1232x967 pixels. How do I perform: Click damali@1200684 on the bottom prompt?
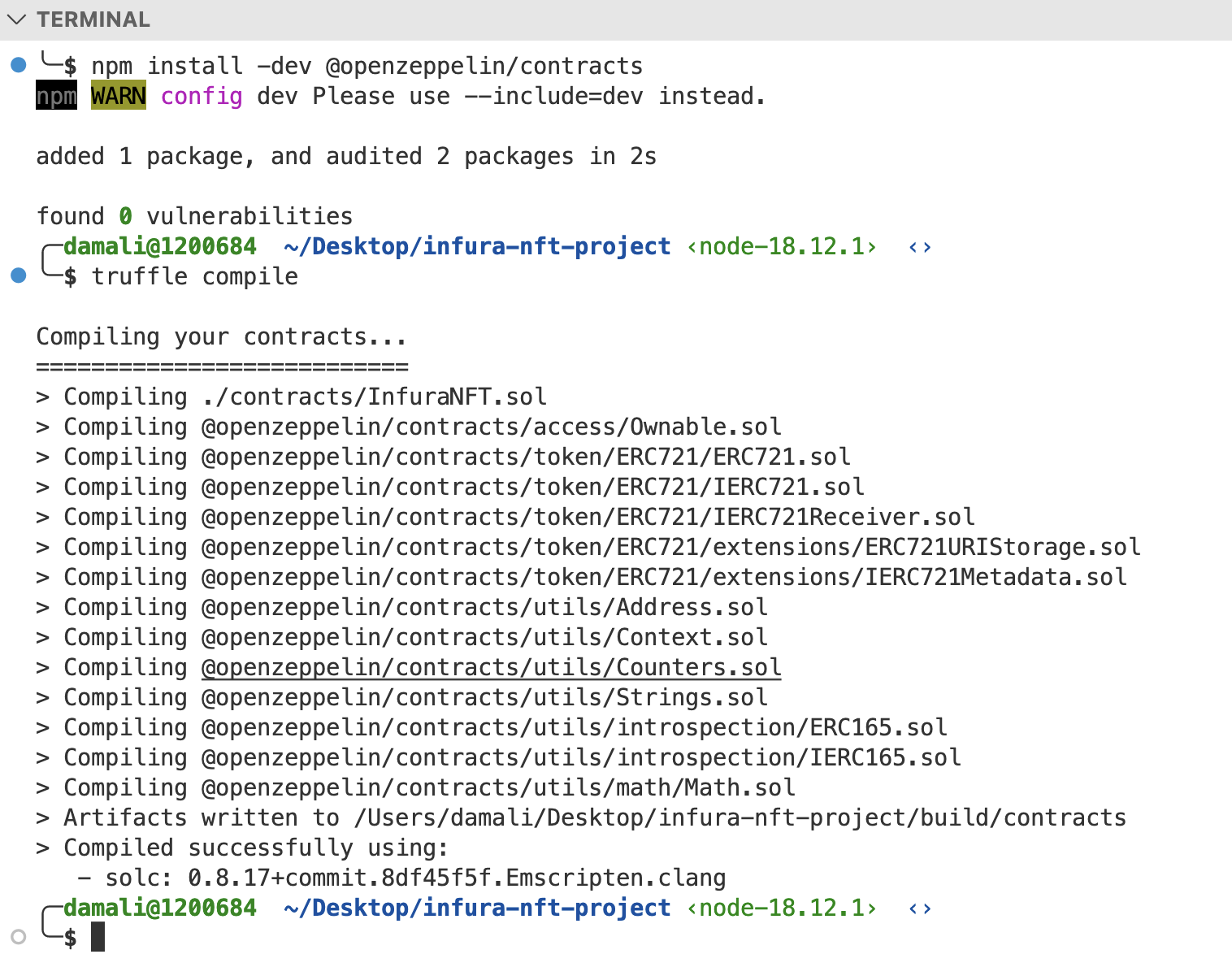pyautogui.click(x=159, y=908)
